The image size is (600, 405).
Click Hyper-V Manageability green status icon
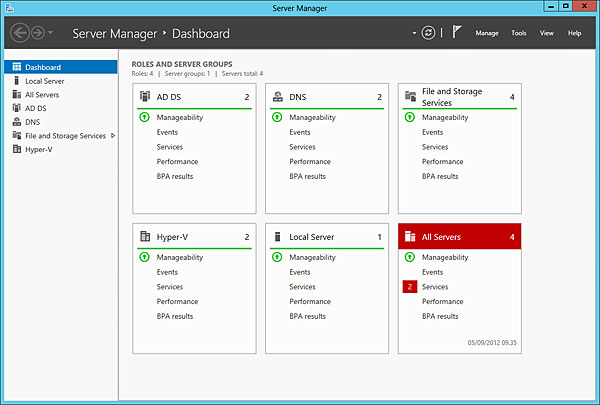pos(144,257)
